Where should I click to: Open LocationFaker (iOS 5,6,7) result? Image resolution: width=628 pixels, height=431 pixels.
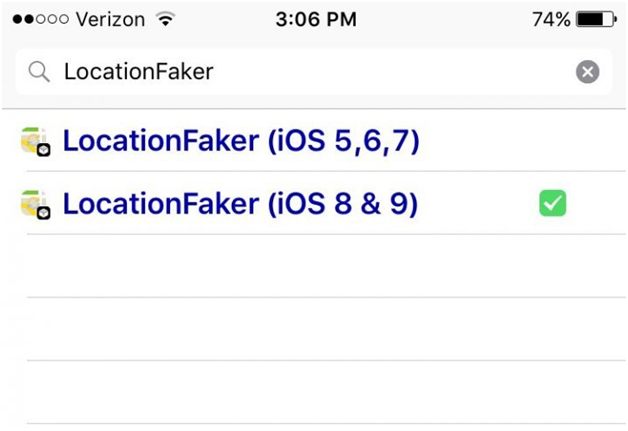click(240, 141)
